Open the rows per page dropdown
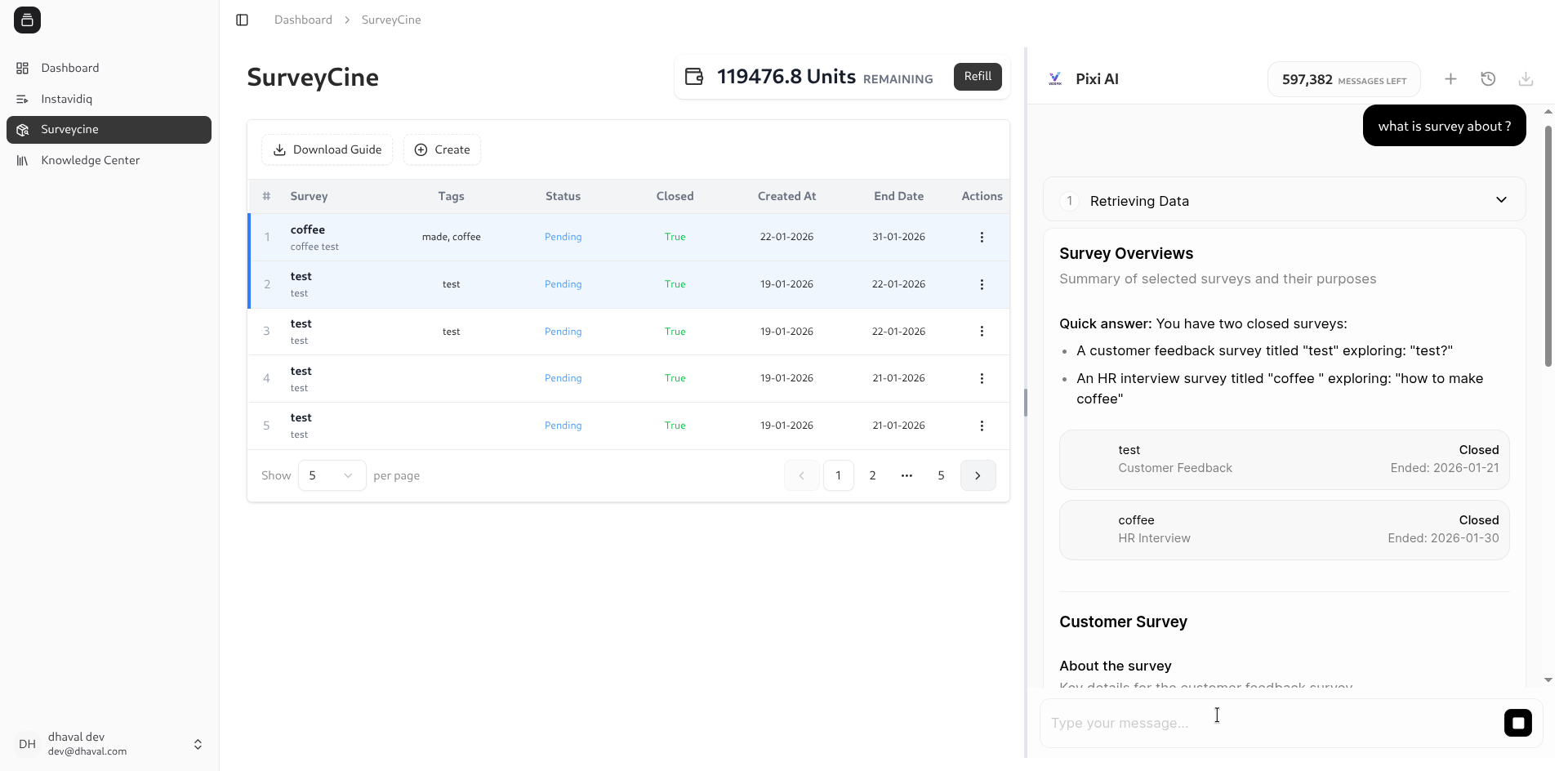 coord(332,475)
